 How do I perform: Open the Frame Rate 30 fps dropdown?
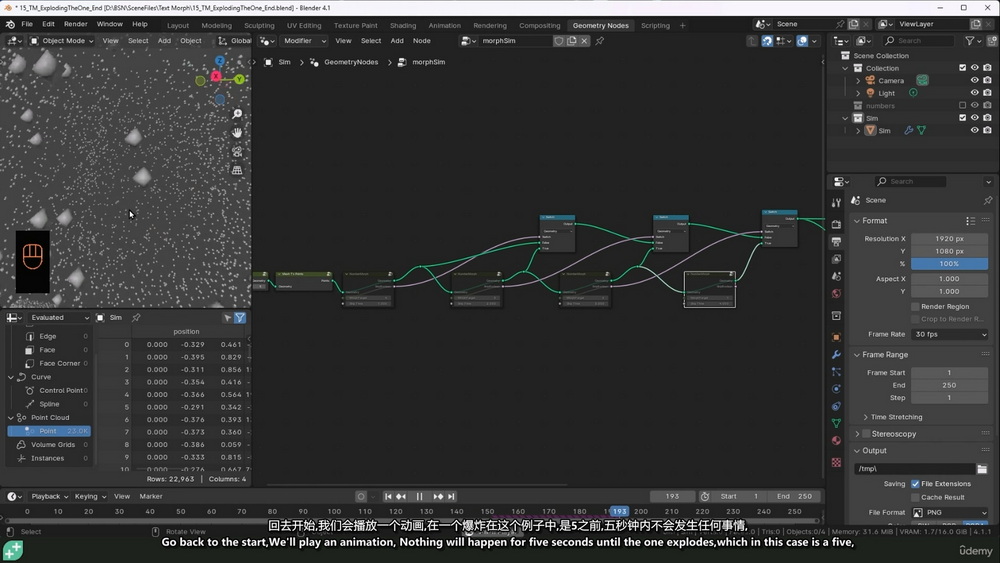point(950,334)
